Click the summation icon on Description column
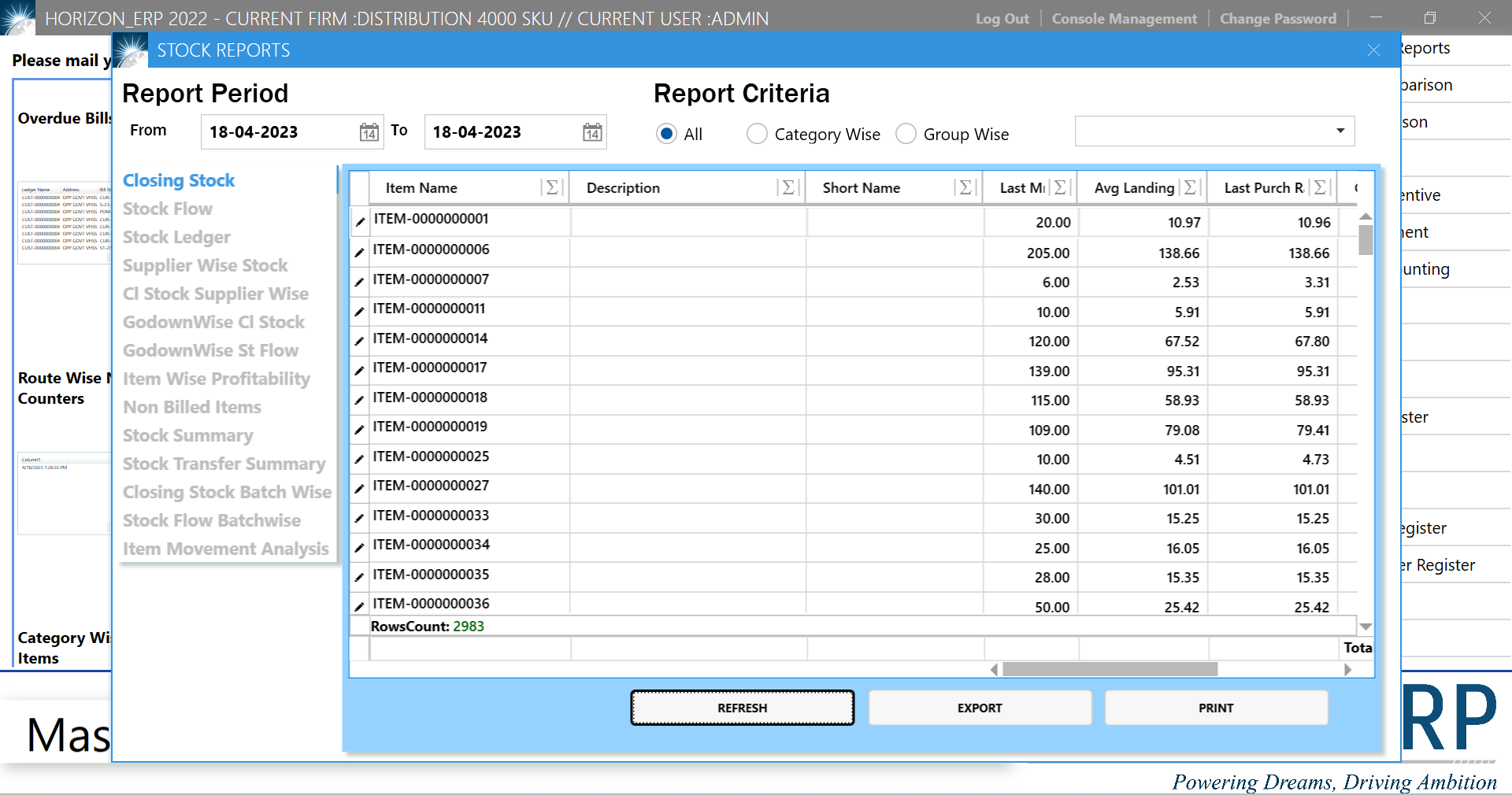 [787, 187]
